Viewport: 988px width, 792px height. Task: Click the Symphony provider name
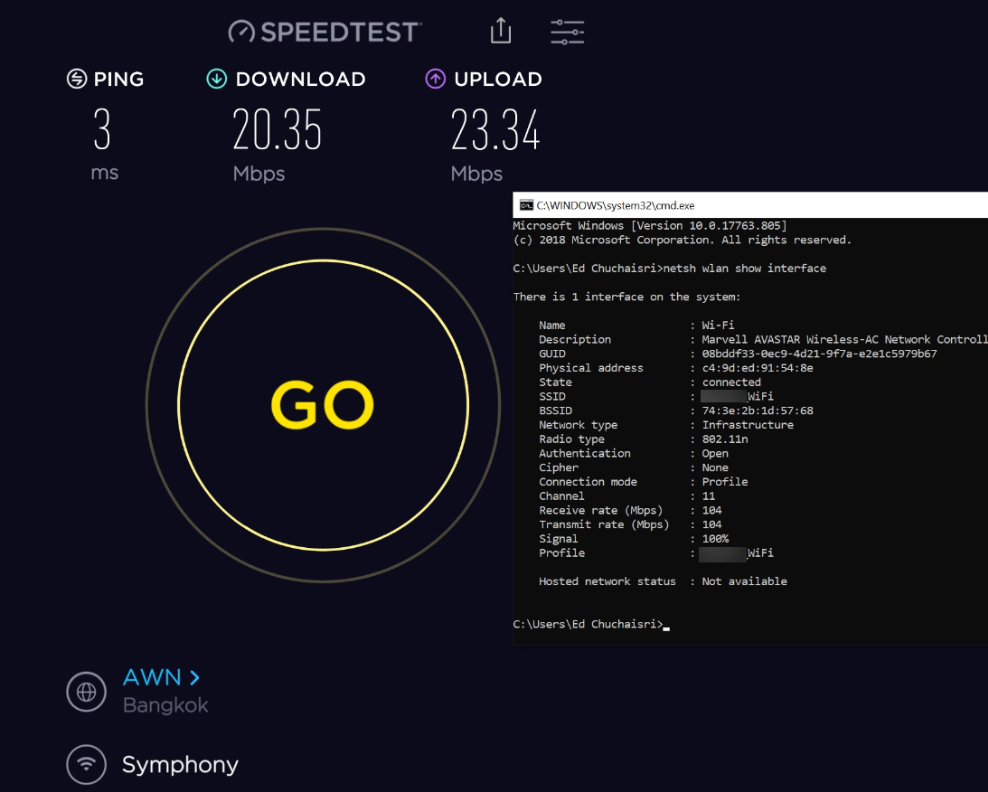tap(180, 764)
